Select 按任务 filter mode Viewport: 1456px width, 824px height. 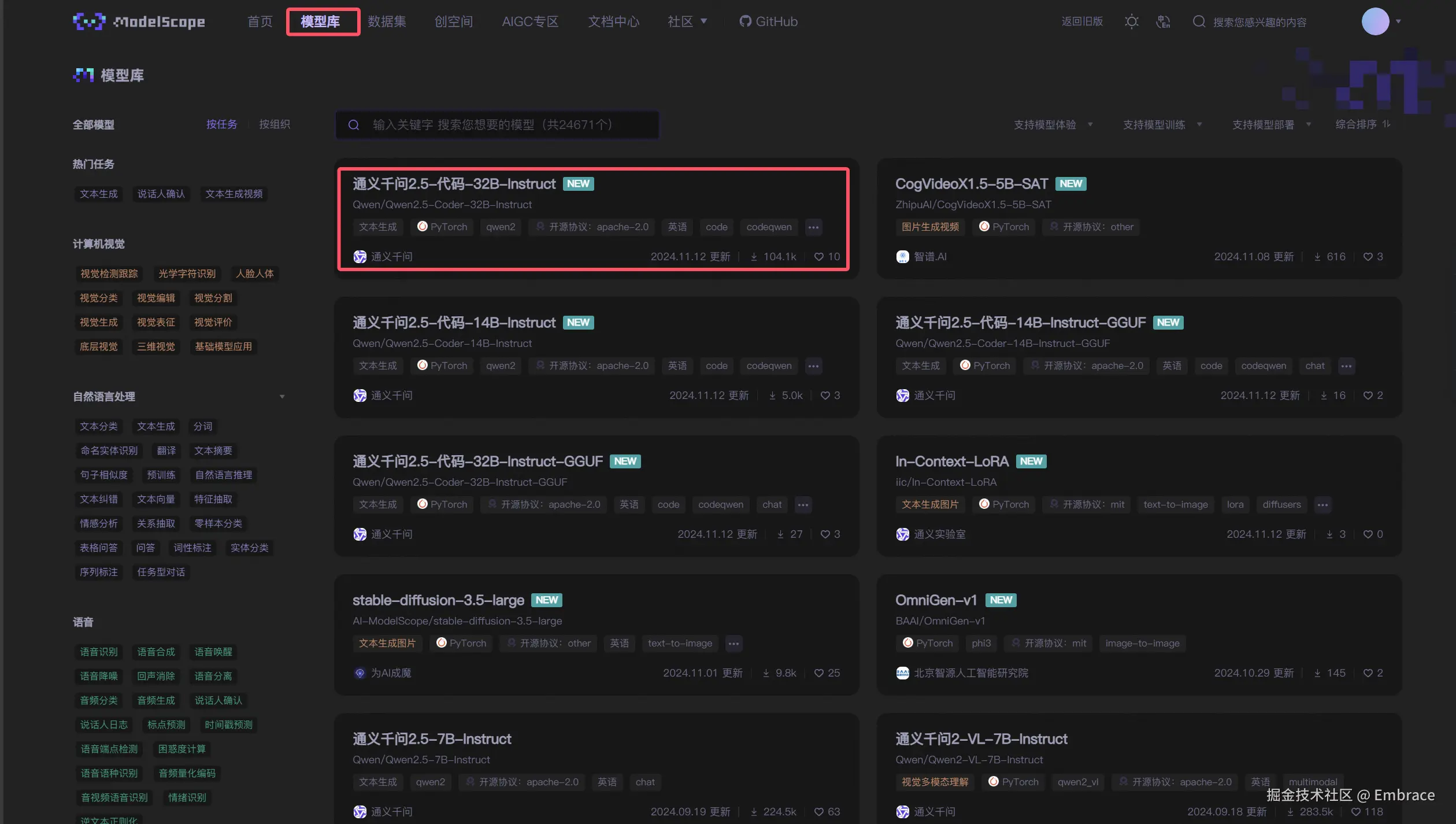(x=221, y=124)
